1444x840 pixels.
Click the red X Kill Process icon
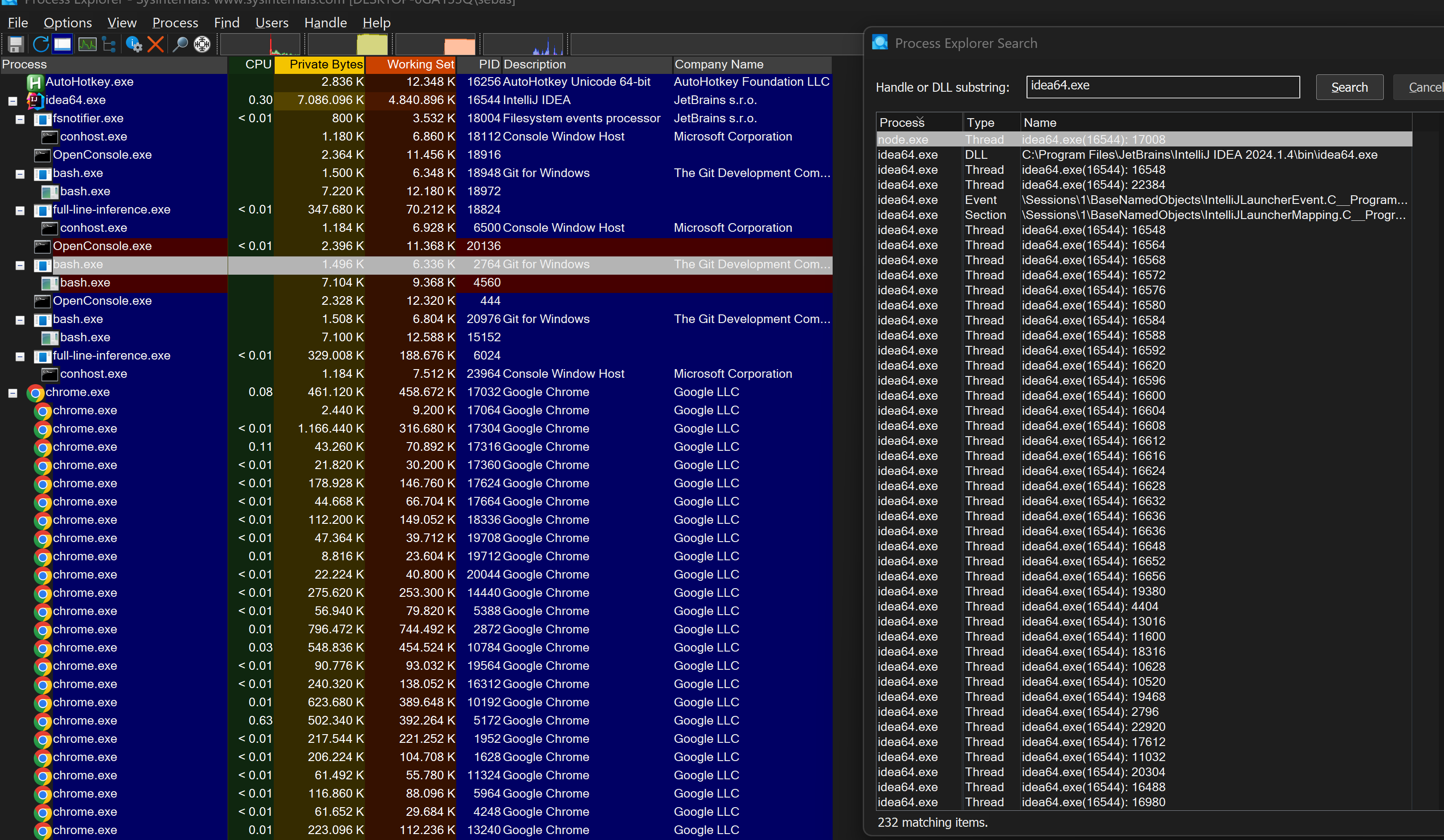click(x=155, y=44)
